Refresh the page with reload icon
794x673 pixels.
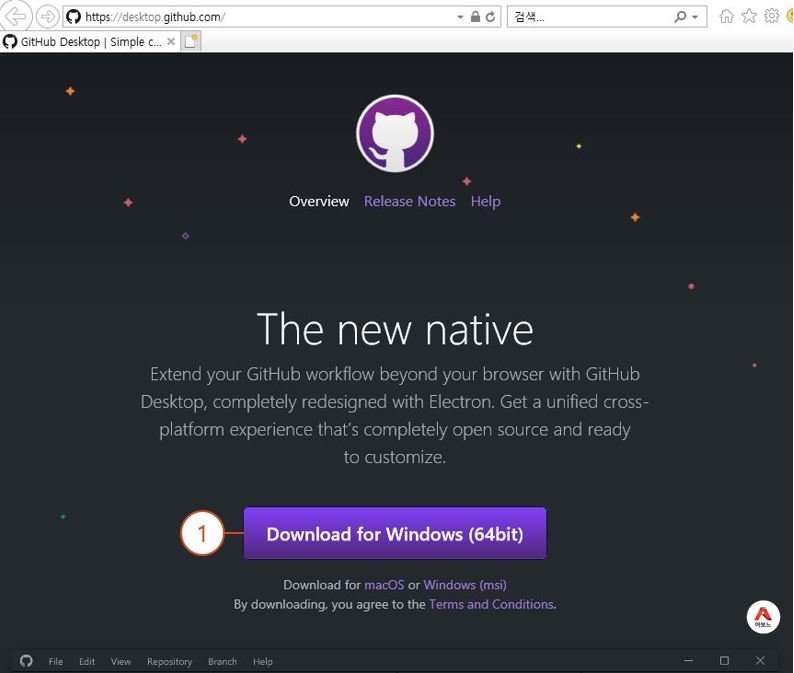(x=490, y=17)
